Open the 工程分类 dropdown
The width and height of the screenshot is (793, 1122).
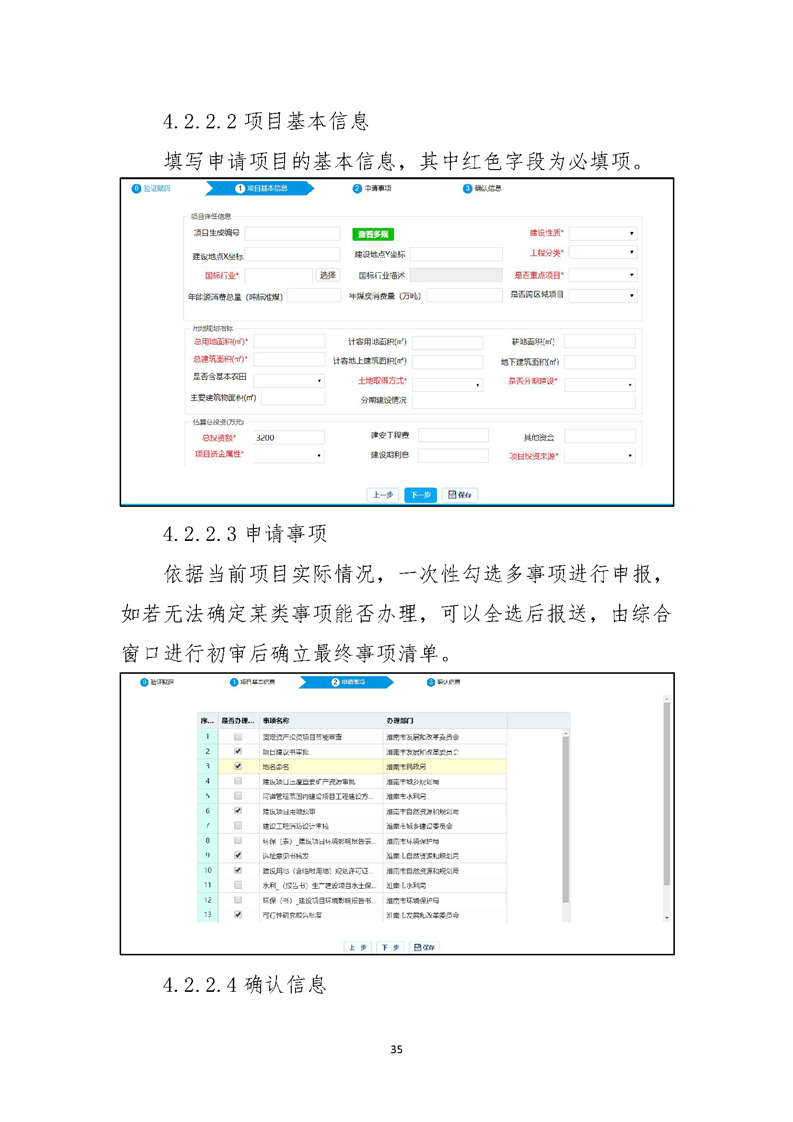click(603, 252)
